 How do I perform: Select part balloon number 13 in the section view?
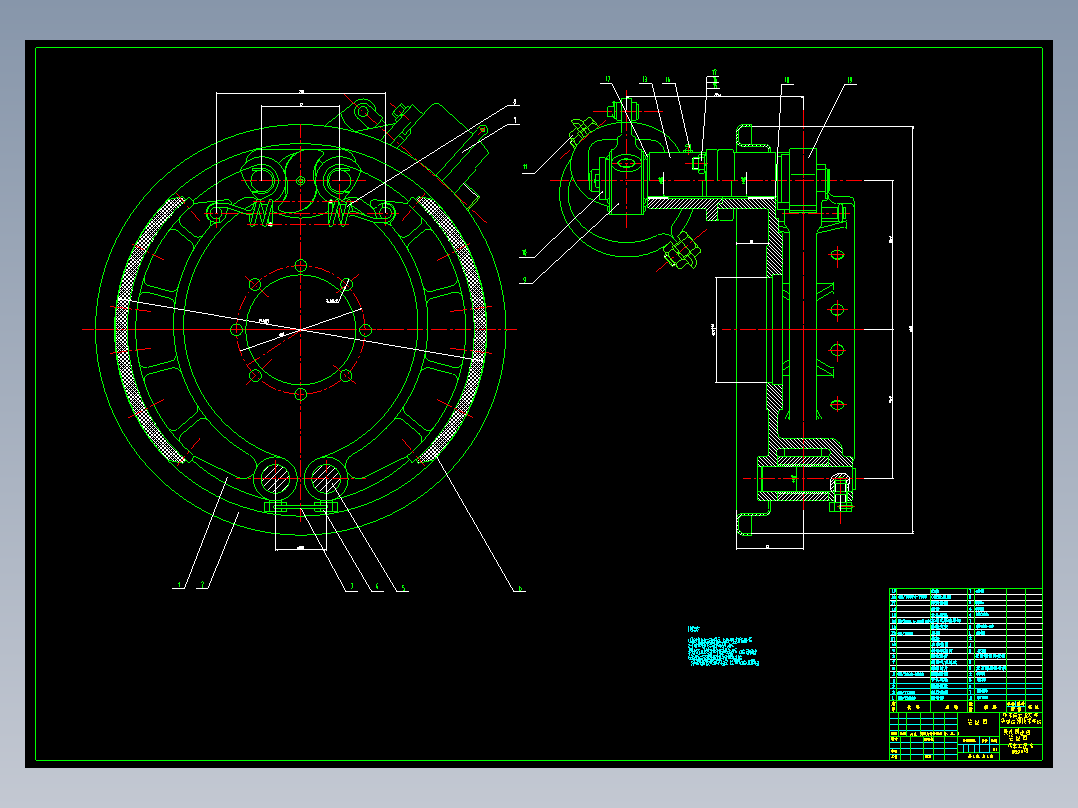click(x=645, y=80)
